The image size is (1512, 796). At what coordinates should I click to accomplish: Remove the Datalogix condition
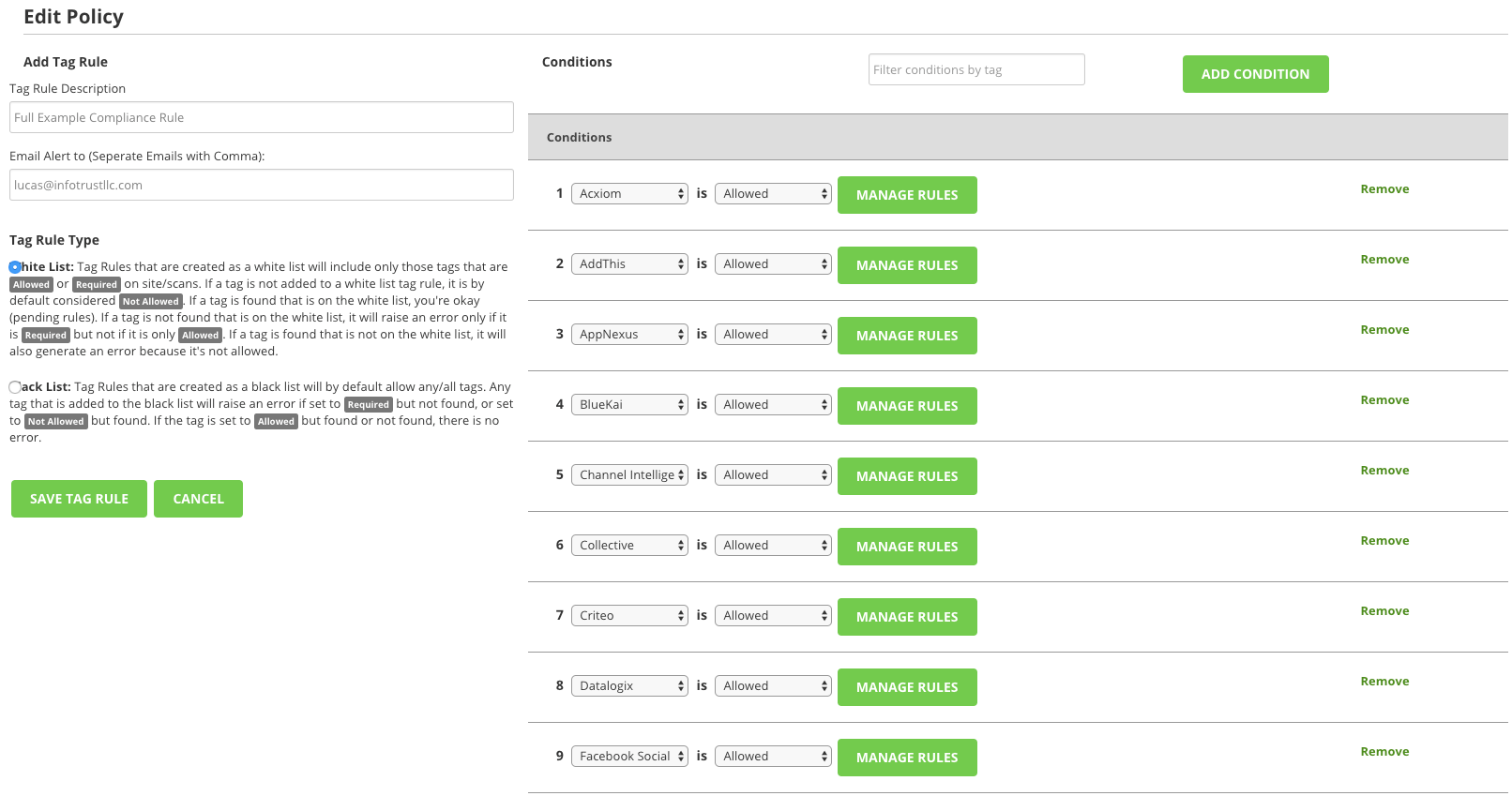click(1384, 682)
